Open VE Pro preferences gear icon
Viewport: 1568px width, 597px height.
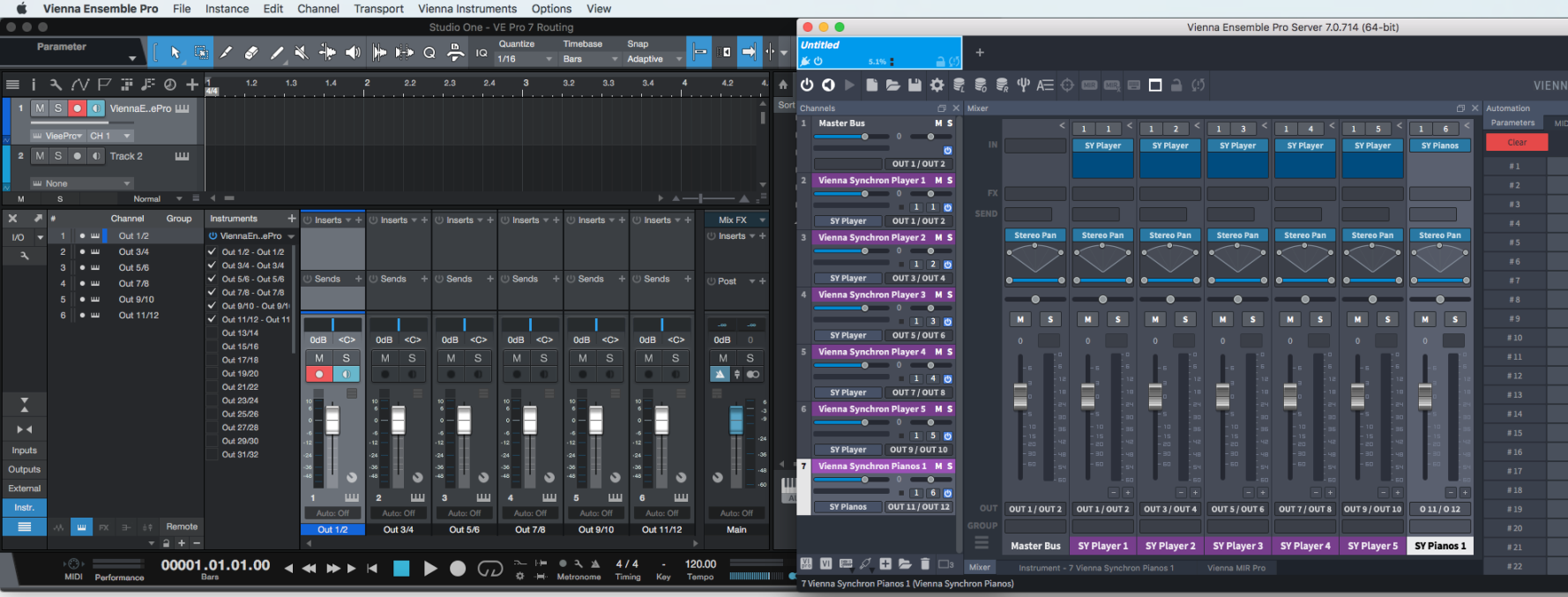(937, 85)
